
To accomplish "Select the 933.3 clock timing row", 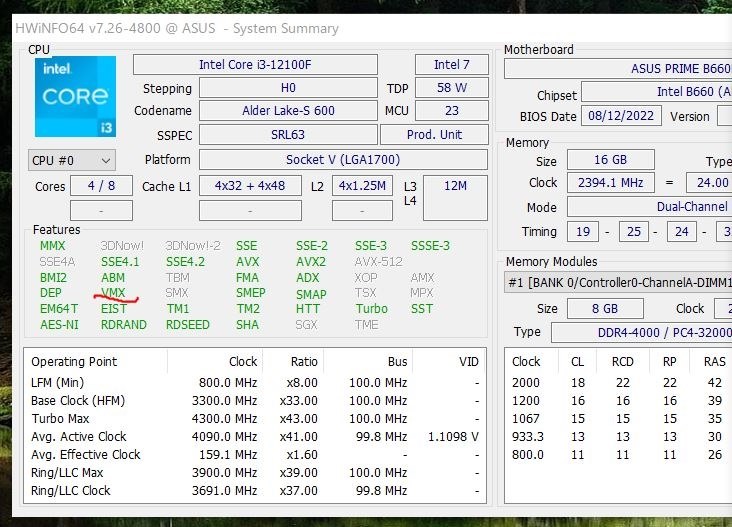I will 619,437.
